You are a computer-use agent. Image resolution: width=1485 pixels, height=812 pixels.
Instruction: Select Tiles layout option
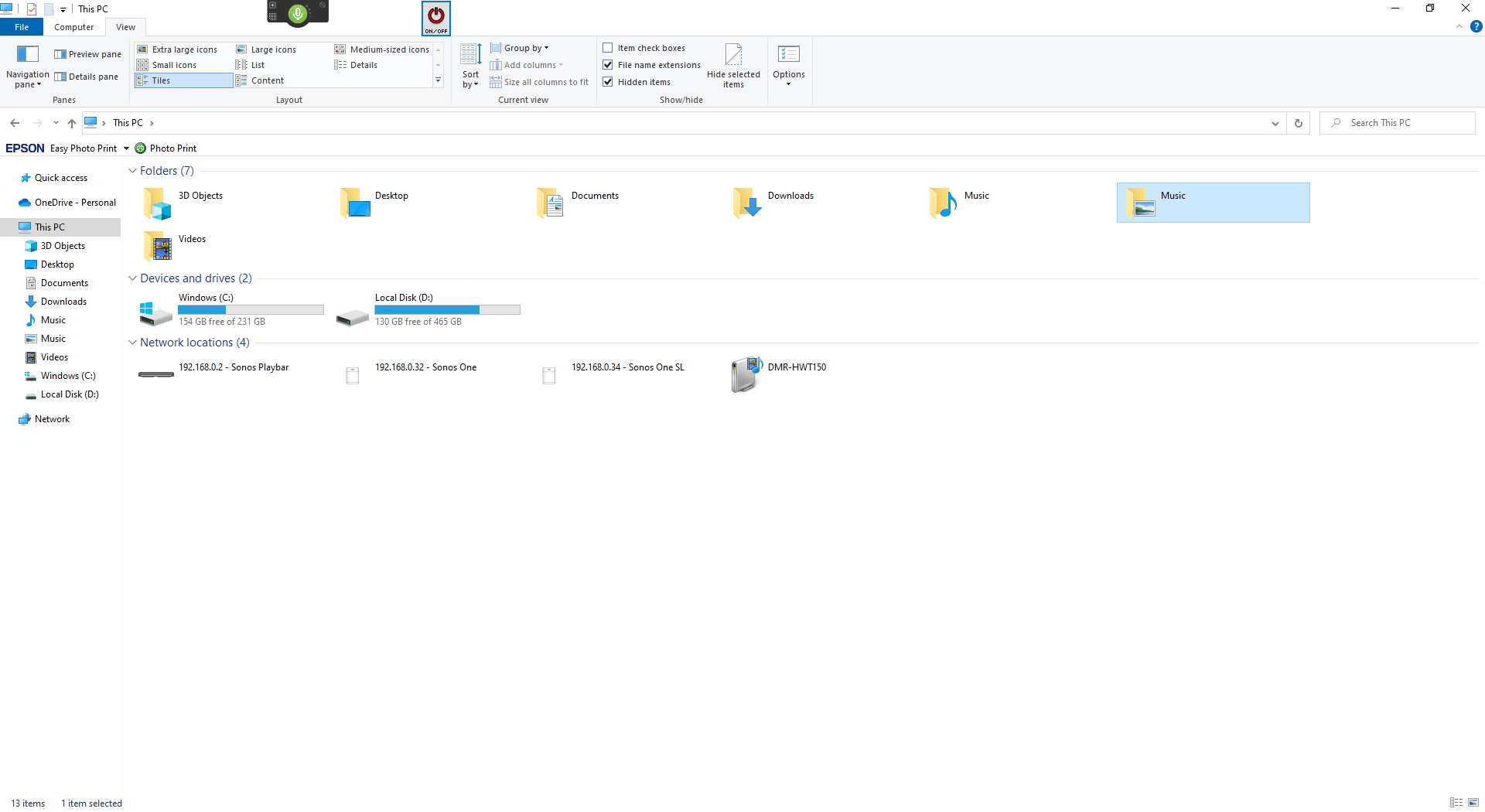[x=183, y=80]
